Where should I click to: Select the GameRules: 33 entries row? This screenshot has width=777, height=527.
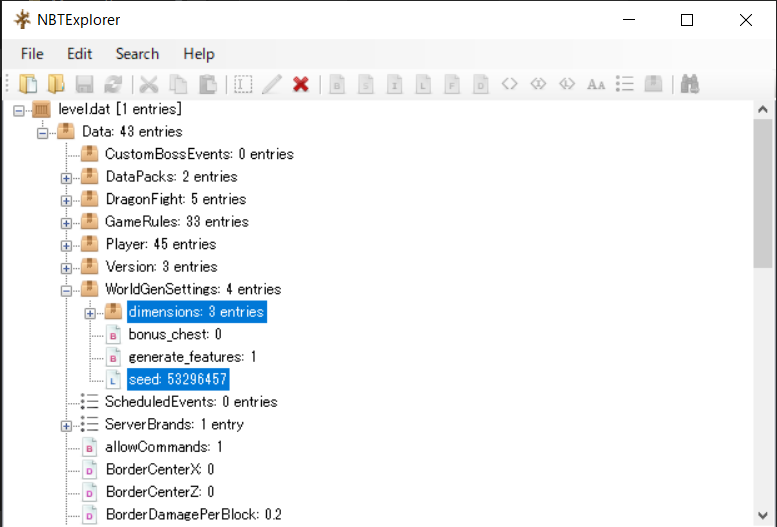(x=177, y=222)
